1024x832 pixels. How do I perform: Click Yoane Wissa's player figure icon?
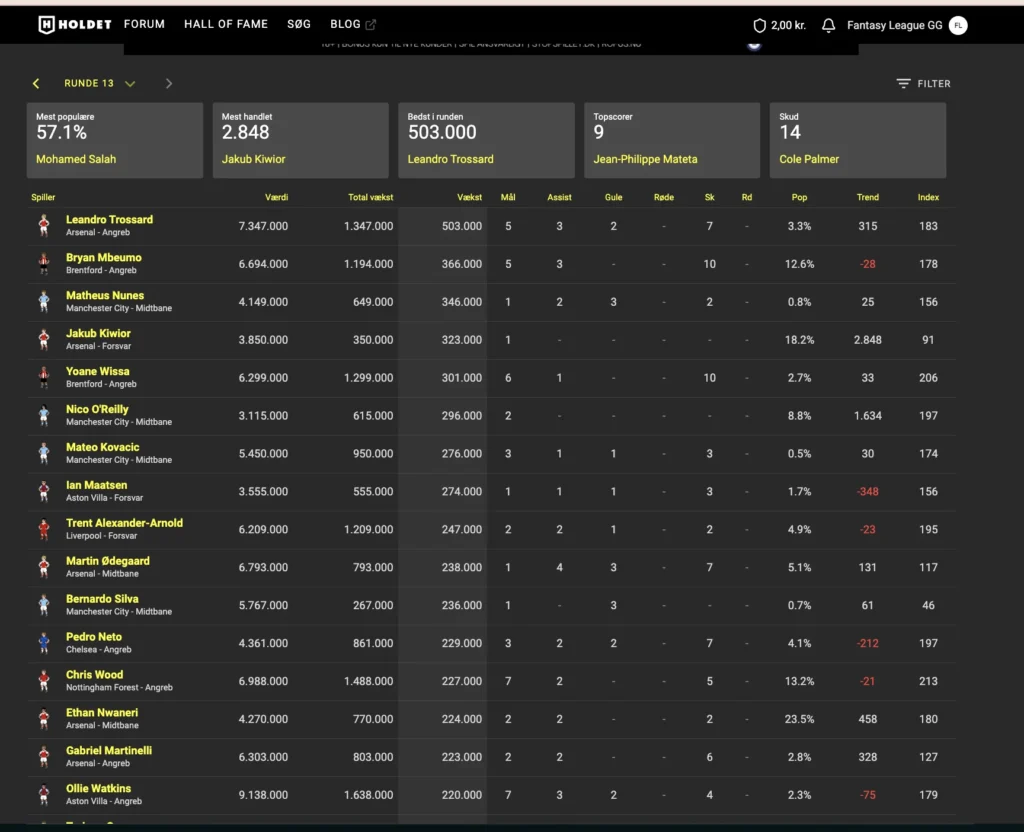44,377
